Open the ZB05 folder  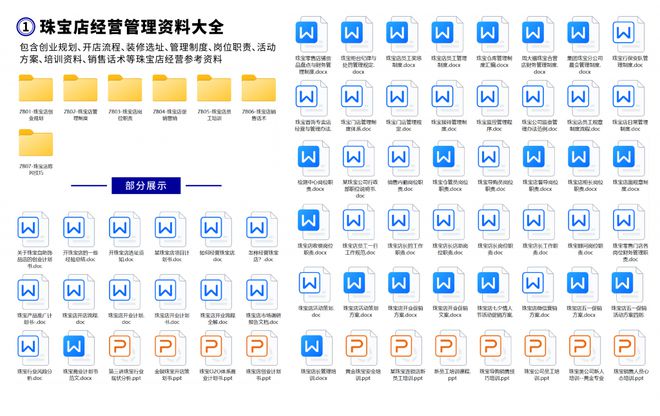tap(214, 88)
